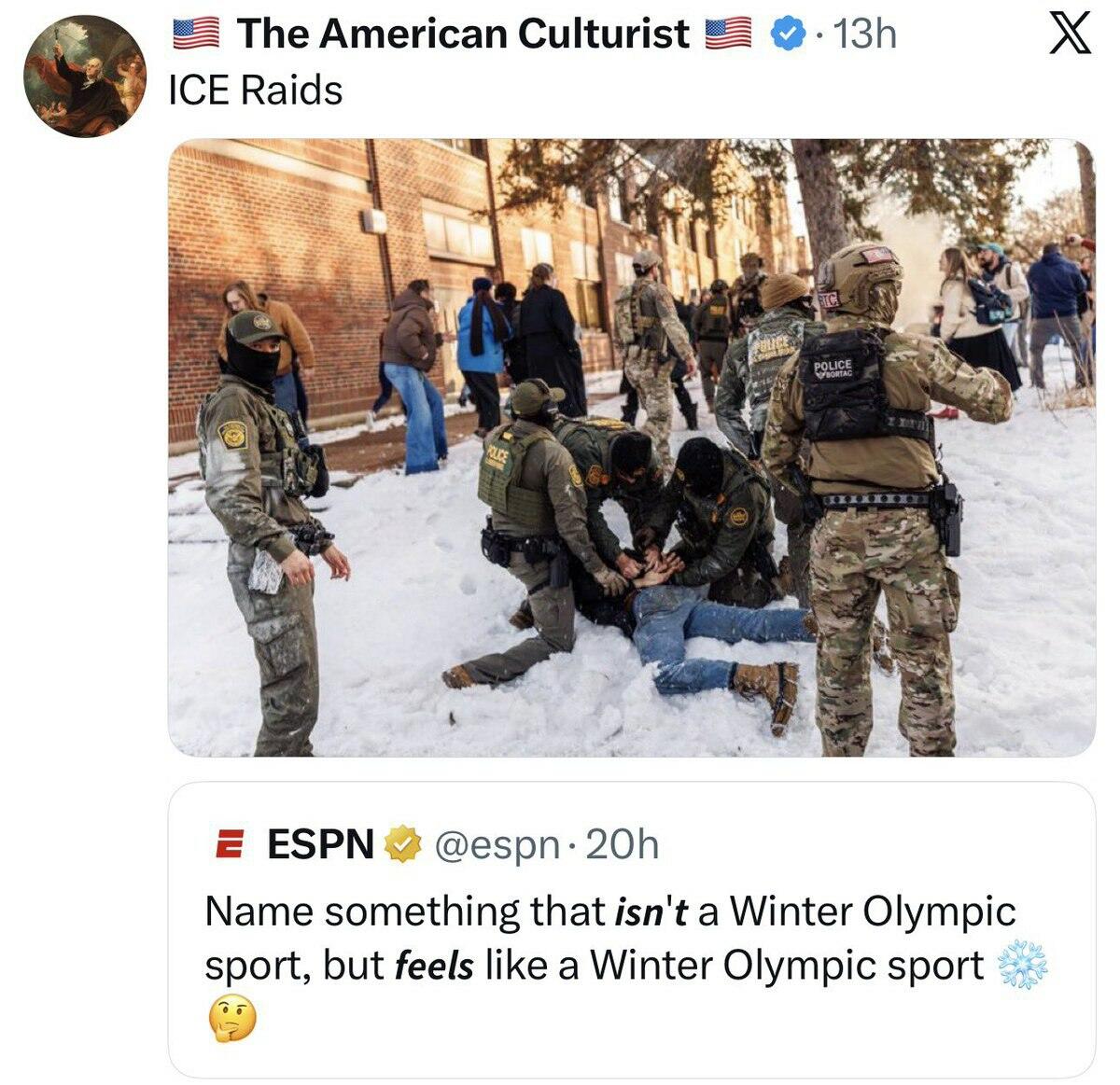Open the 13h tweet timestamp
This screenshot has width=1120, height=1085.
pos(864,35)
